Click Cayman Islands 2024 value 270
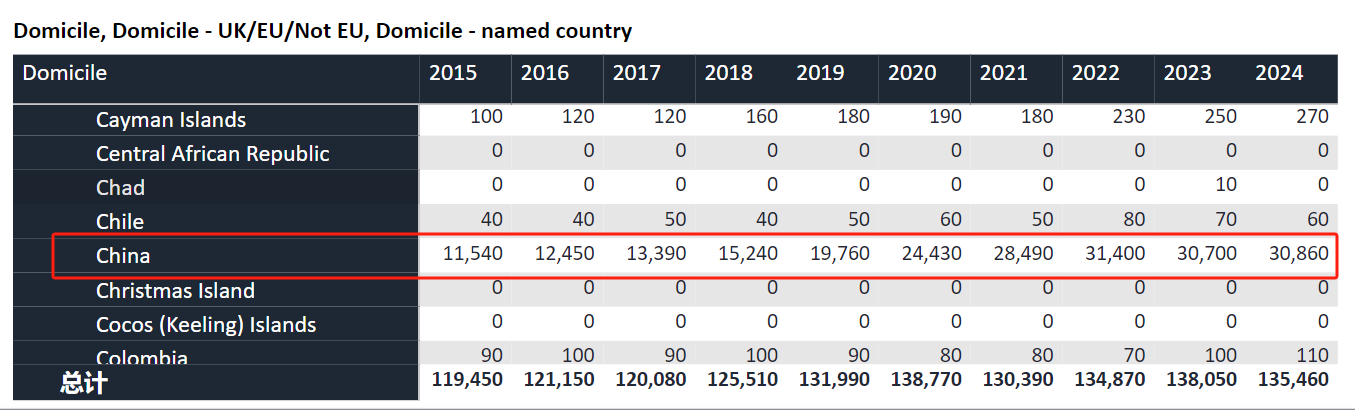The height and width of the screenshot is (410, 1355). [1312, 117]
